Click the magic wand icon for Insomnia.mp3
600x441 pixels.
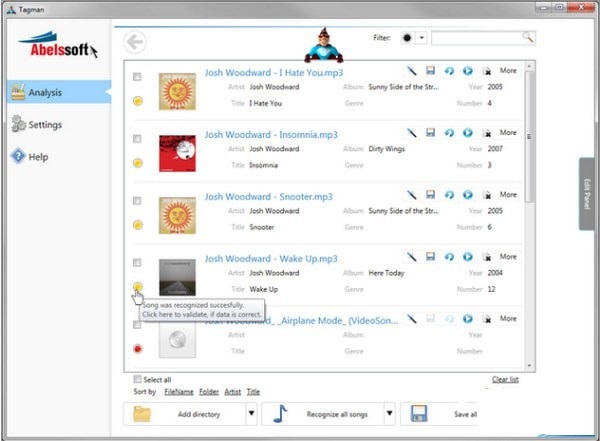(x=411, y=133)
